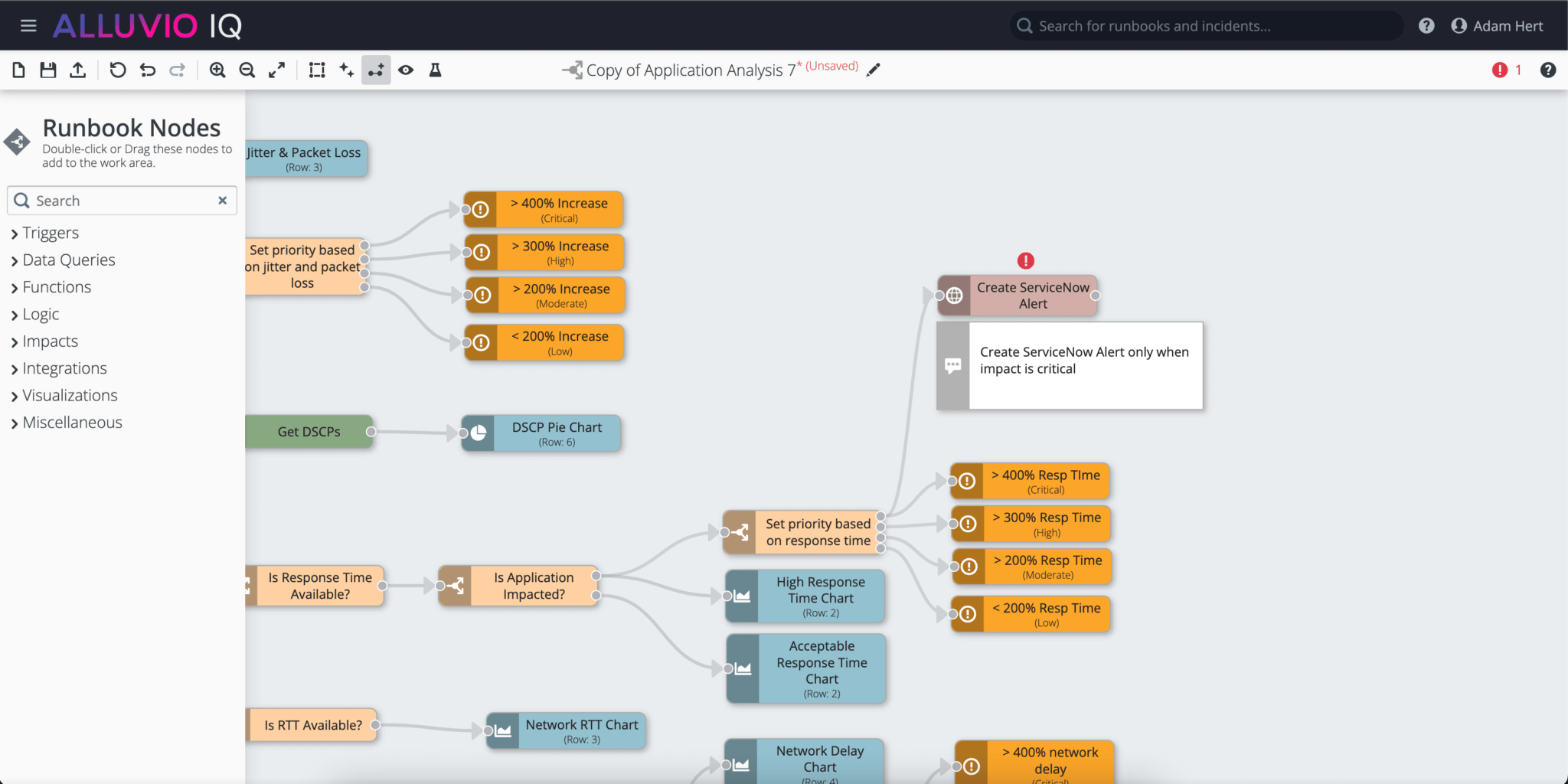Click the auto-layout sparkles icon
Screen dimensions: 1568x784
pos(346,70)
